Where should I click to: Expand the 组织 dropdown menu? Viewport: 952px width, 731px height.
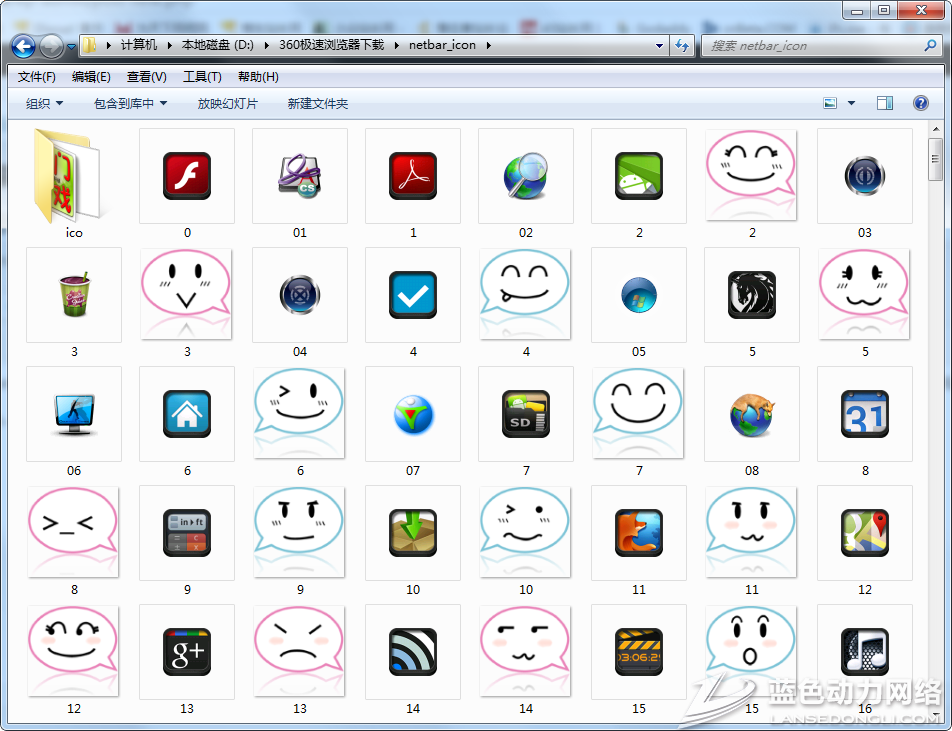point(44,103)
